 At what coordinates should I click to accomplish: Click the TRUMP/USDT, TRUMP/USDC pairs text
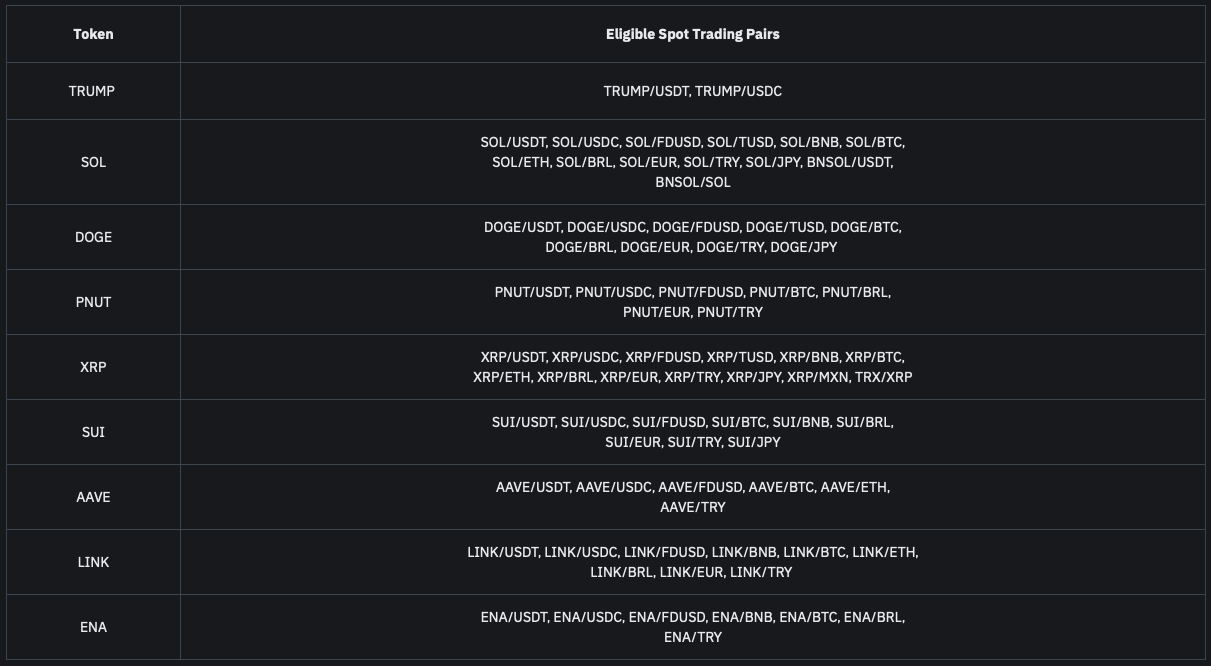click(692, 91)
